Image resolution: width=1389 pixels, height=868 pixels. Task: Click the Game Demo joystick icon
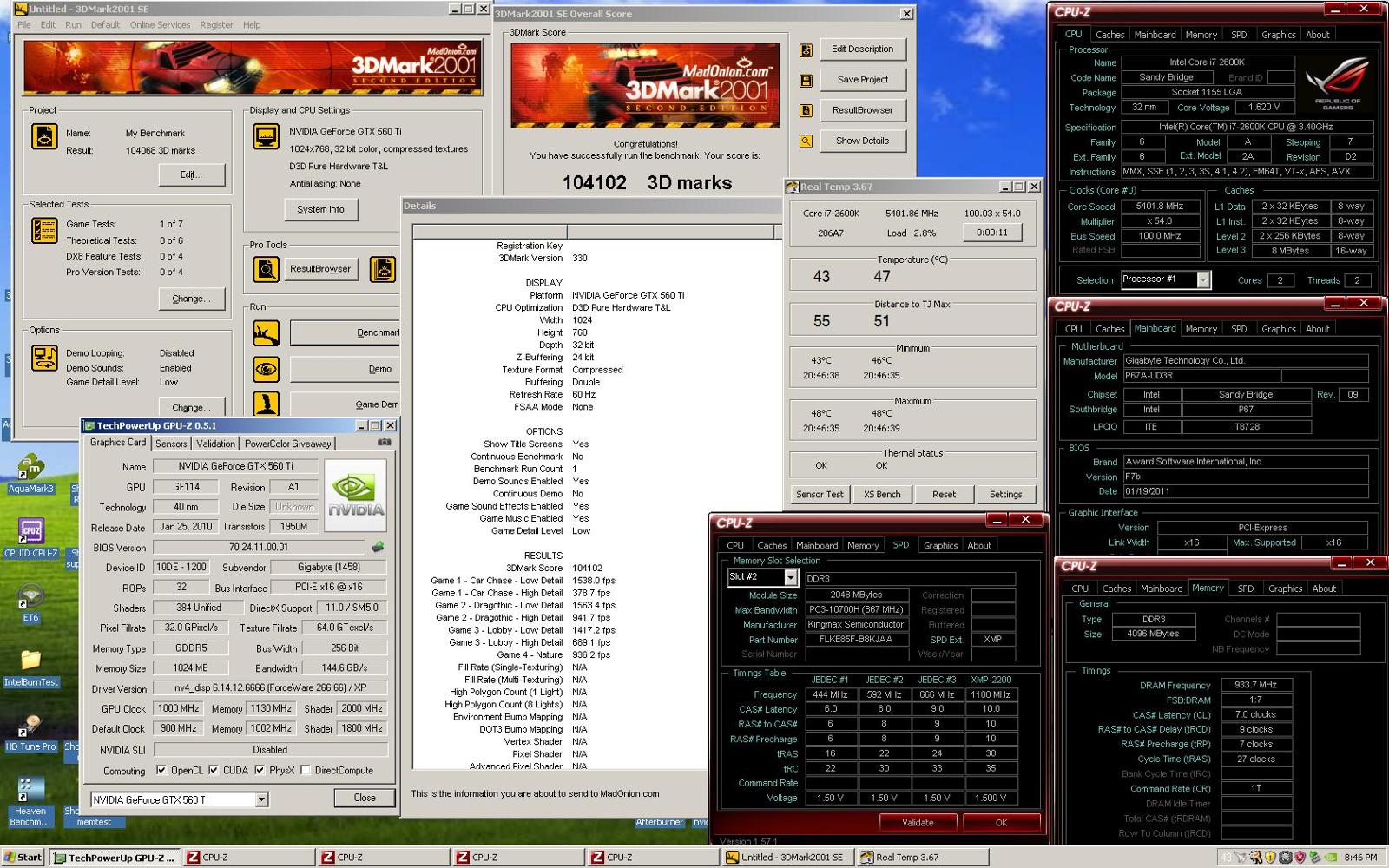(x=266, y=404)
